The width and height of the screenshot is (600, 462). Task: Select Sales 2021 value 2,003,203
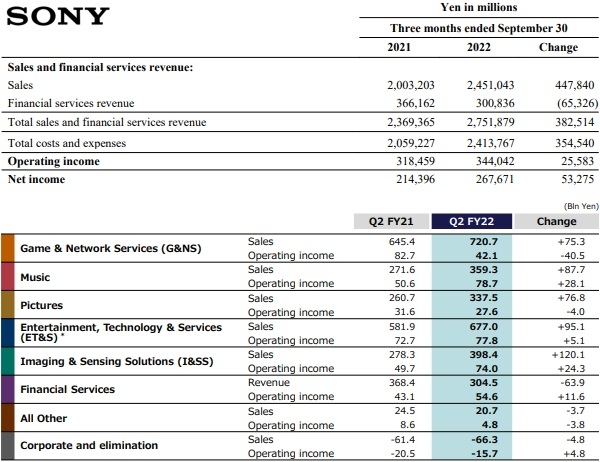coord(411,85)
